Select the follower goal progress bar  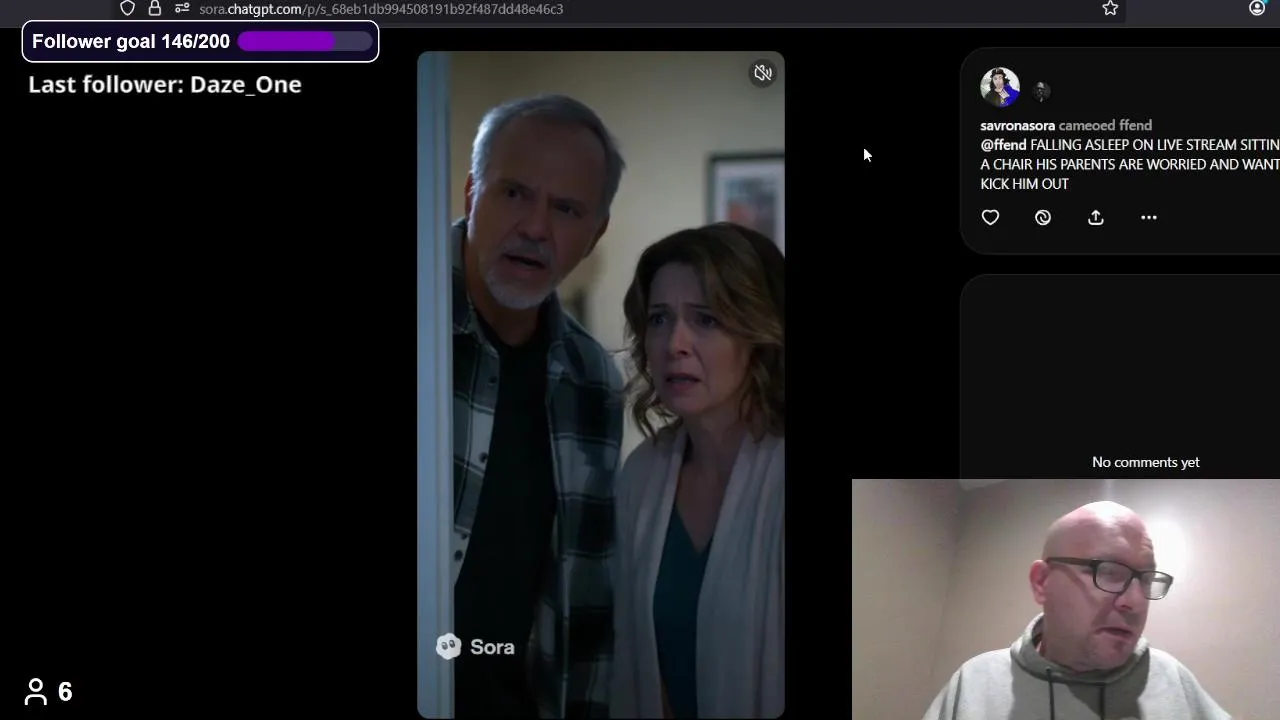(304, 41)
